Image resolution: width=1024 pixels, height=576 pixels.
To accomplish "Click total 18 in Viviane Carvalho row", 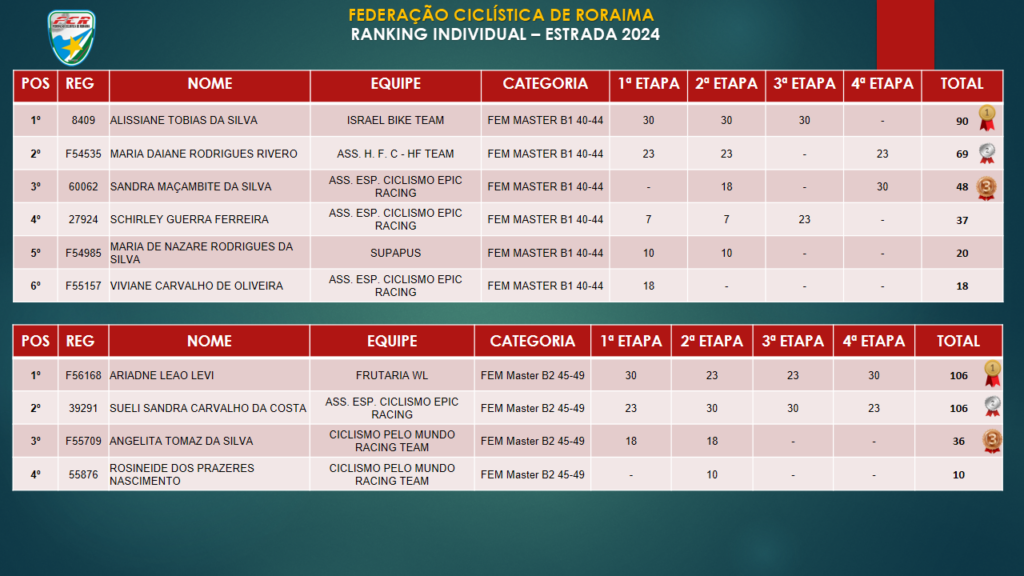I will (x=962, y=287).
